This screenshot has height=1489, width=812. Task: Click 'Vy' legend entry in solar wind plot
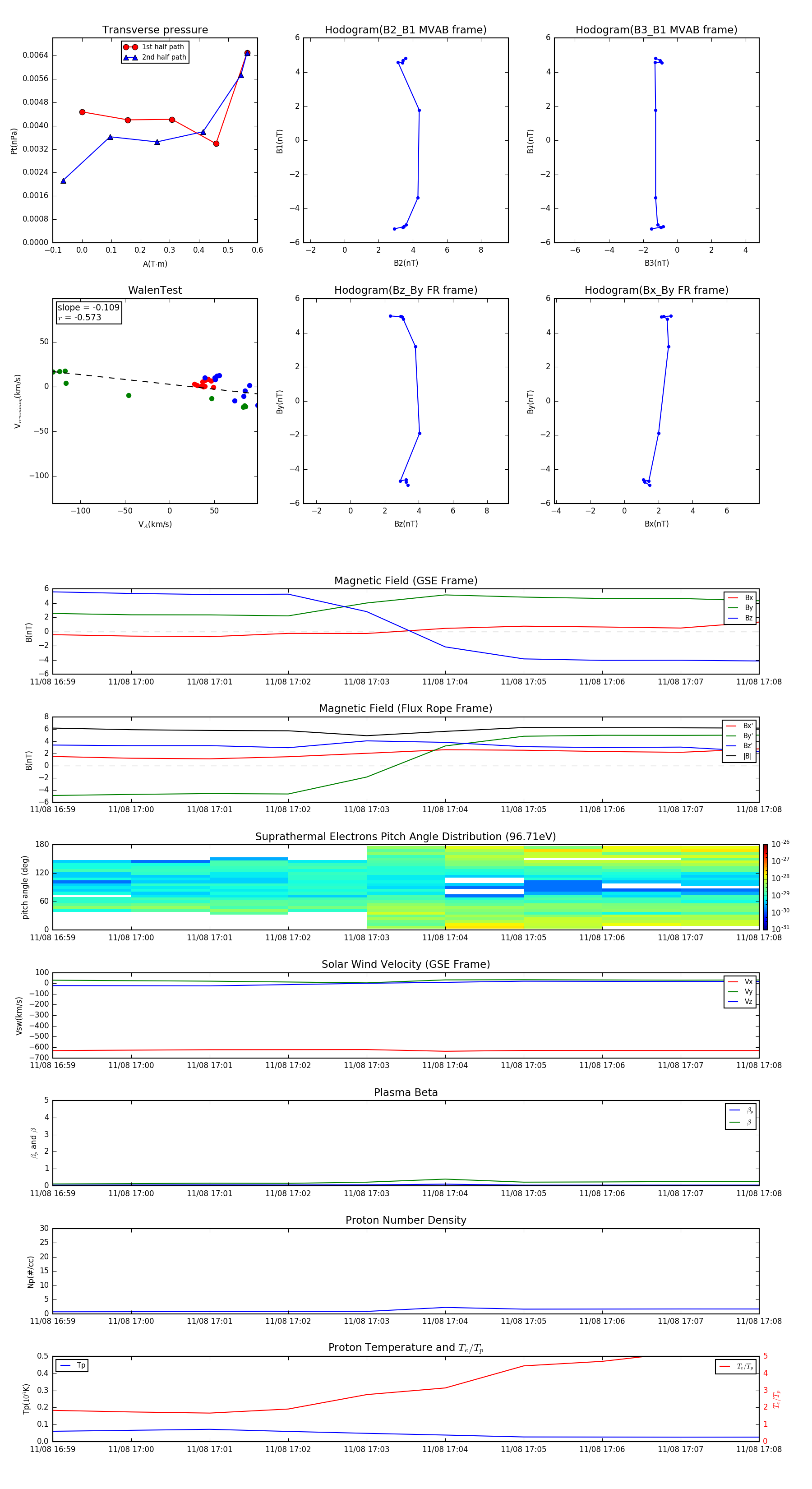coord(740,991)
